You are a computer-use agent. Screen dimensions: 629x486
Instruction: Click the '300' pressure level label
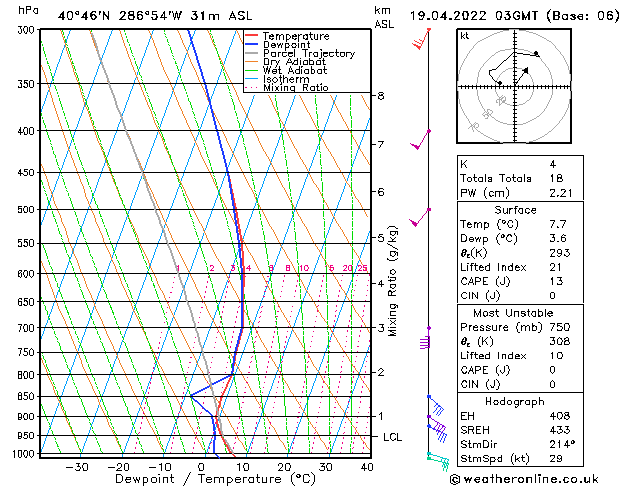(28, 30)
